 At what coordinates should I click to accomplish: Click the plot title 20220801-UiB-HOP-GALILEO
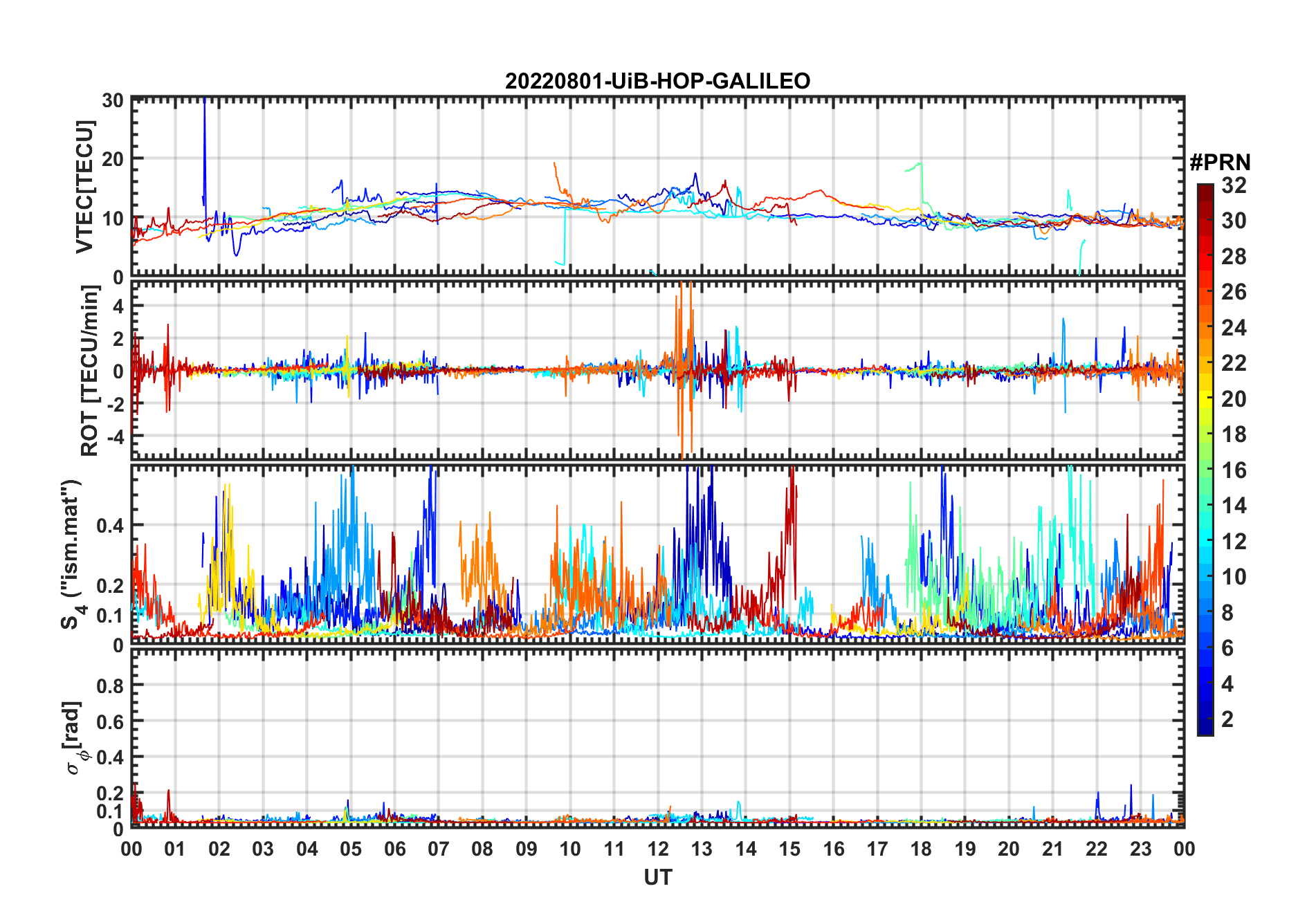[657, 82]
